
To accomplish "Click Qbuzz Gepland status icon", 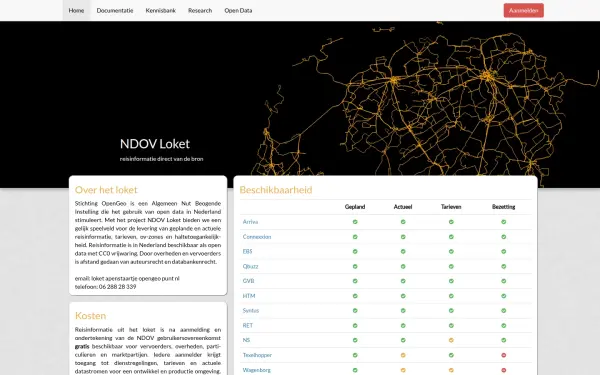I will [x=355, y=266].
